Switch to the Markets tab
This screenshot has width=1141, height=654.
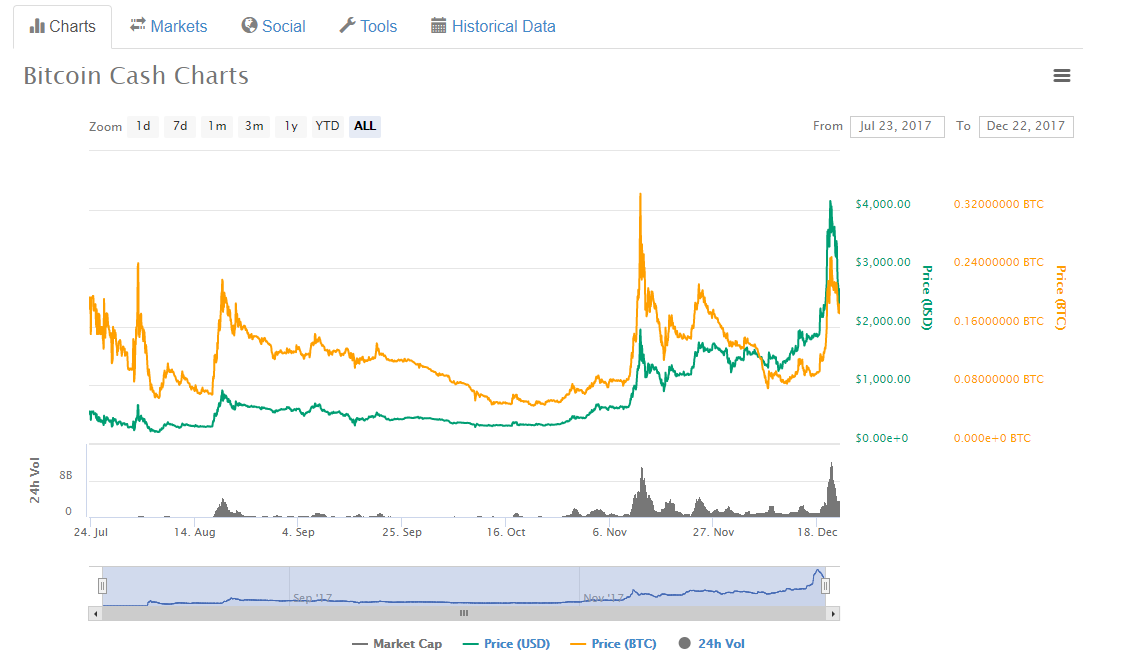click(x=168, y=27)
